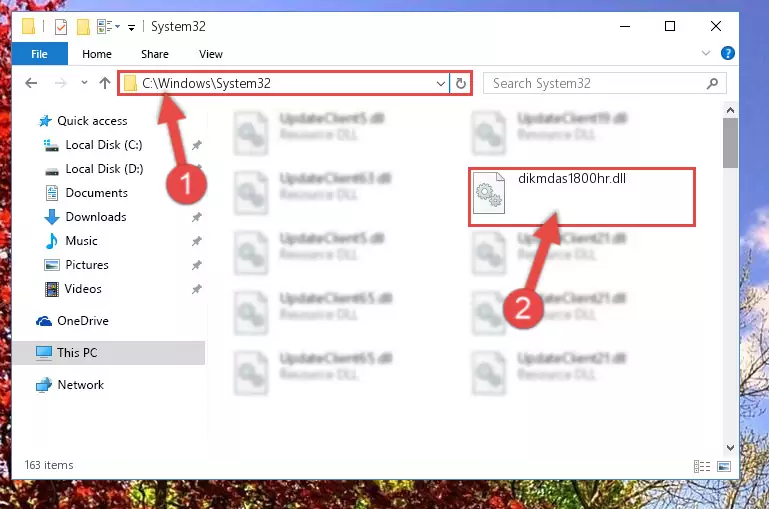Expand the ribbon with the chevron
The image size is (769, 509).
(x=706, y=53)
